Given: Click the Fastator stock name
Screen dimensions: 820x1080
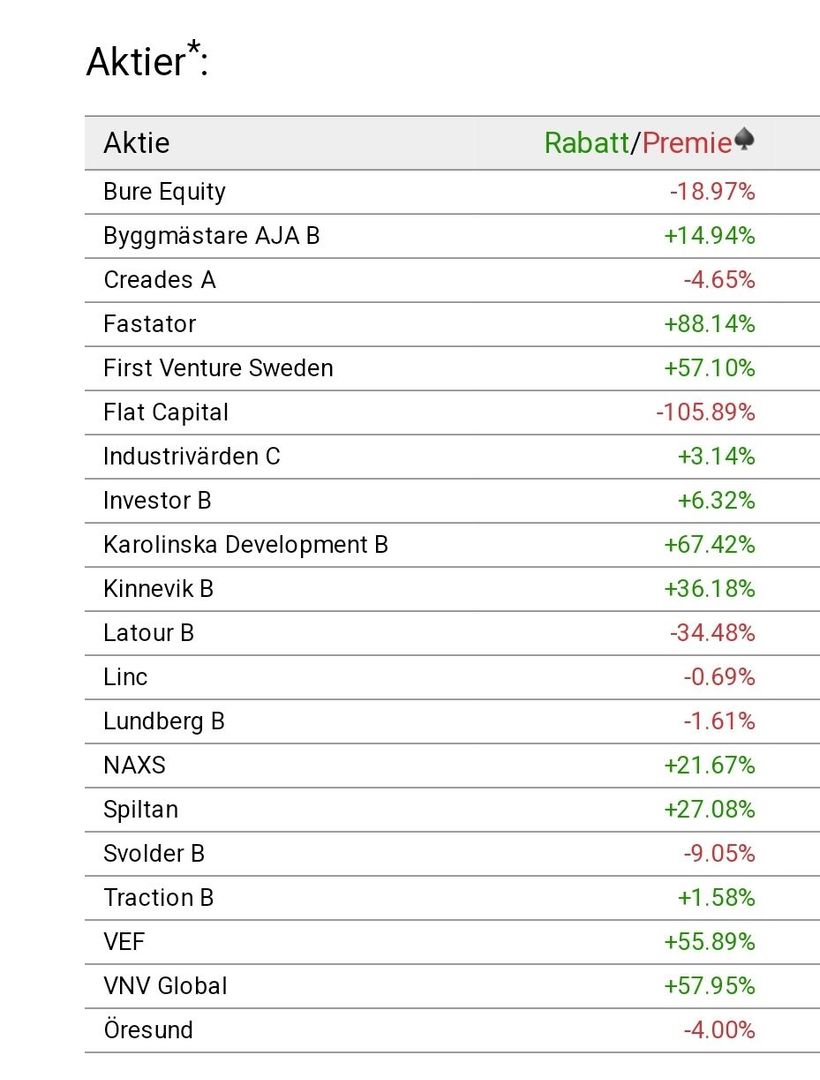Looking at the screenshot, I should 150,324.
